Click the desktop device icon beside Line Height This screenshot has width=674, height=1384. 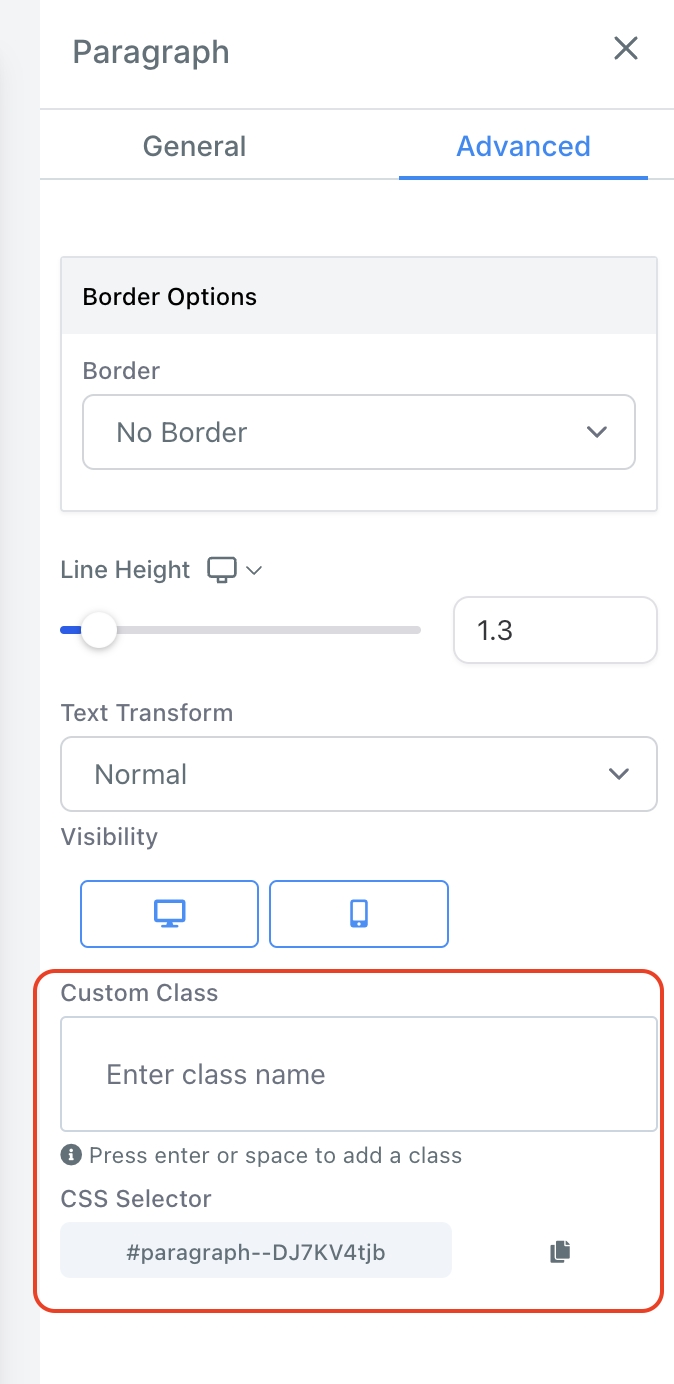[x=221, y=570]
